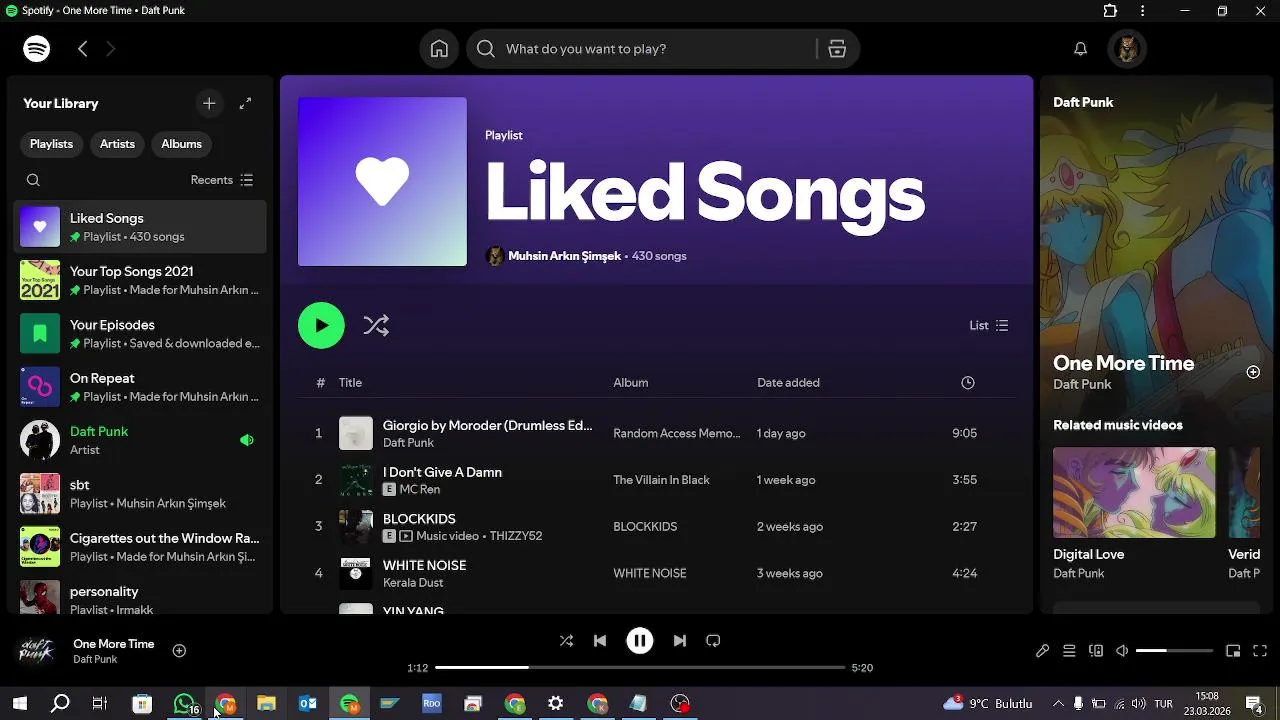Toggle shuffle in the player bar
Viewport: 1280px width, 720px height.
coord(566,641)
